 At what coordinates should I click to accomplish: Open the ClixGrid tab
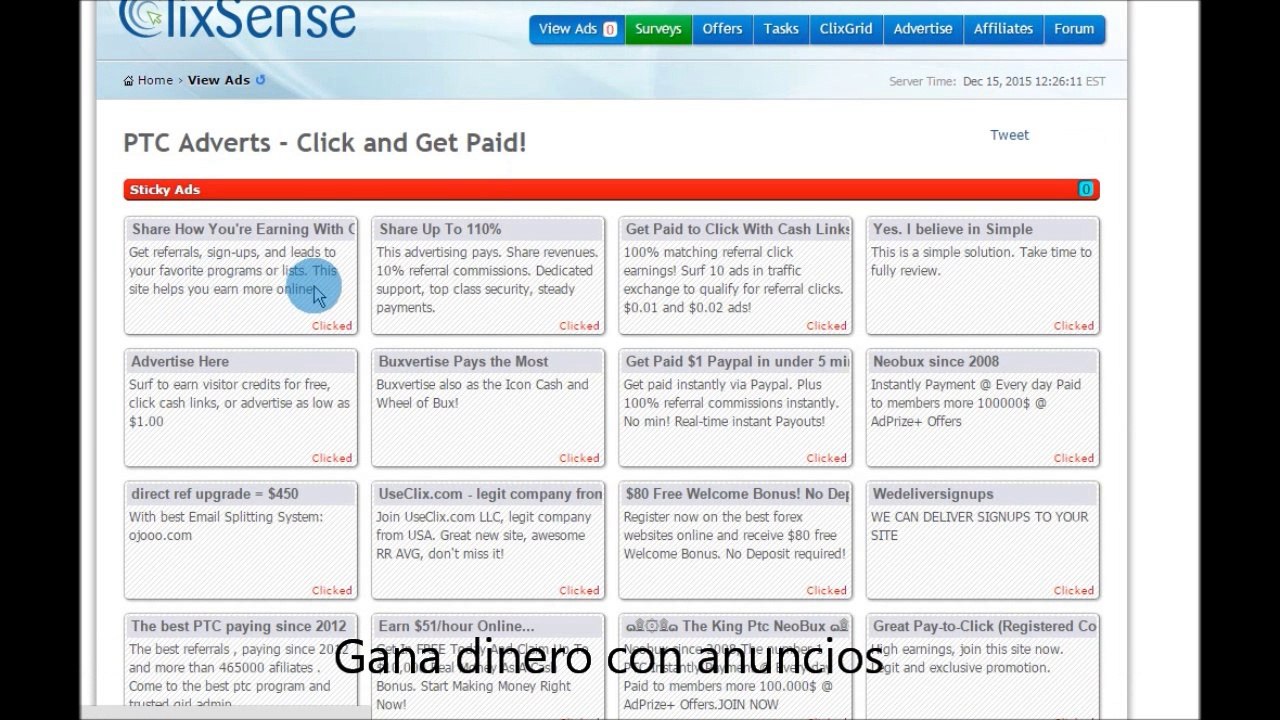coord(846,29)
